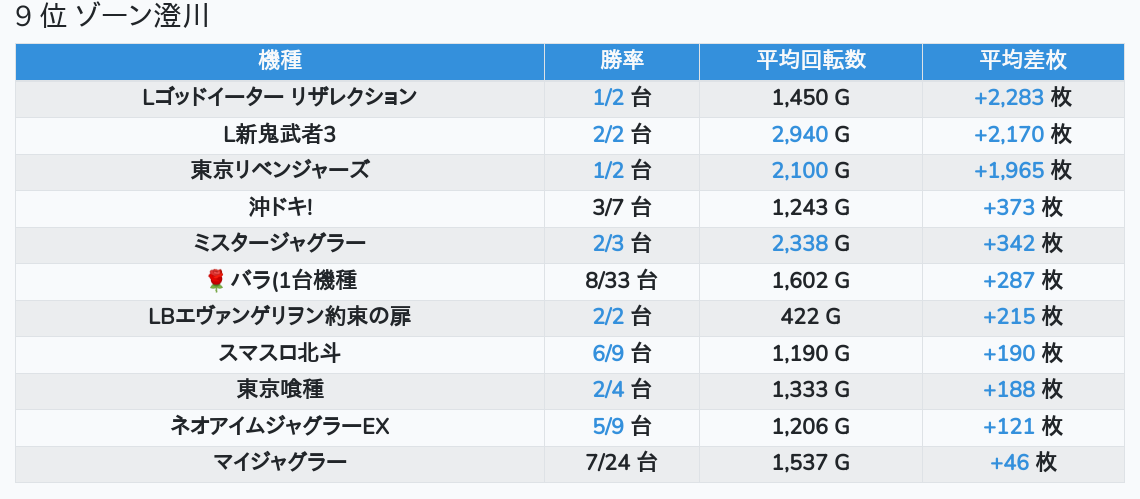Select the スマスロ北斗 machine name
This screenshot has width=1140, height=499.
point(280,352)
